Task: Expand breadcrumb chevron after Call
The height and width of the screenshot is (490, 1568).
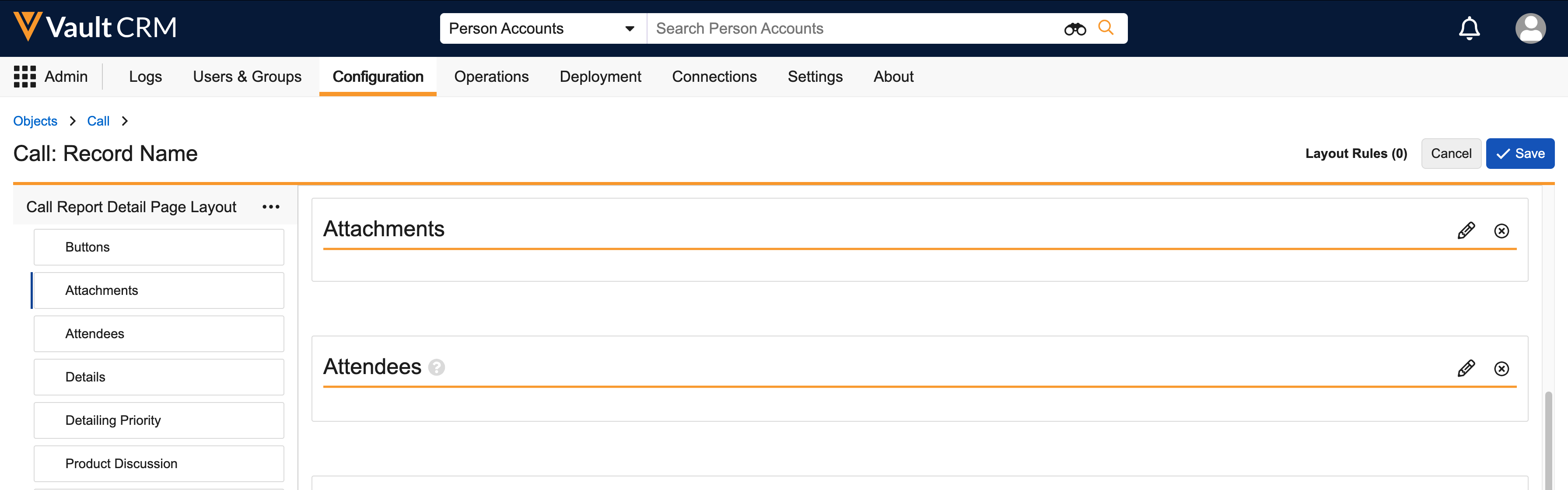Action: tap(125, 121)
